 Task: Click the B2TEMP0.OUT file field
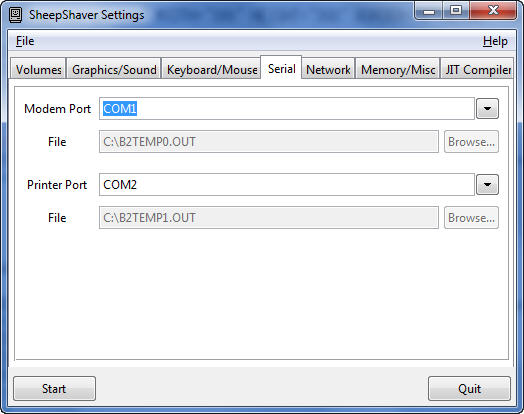tap(269, 142)
